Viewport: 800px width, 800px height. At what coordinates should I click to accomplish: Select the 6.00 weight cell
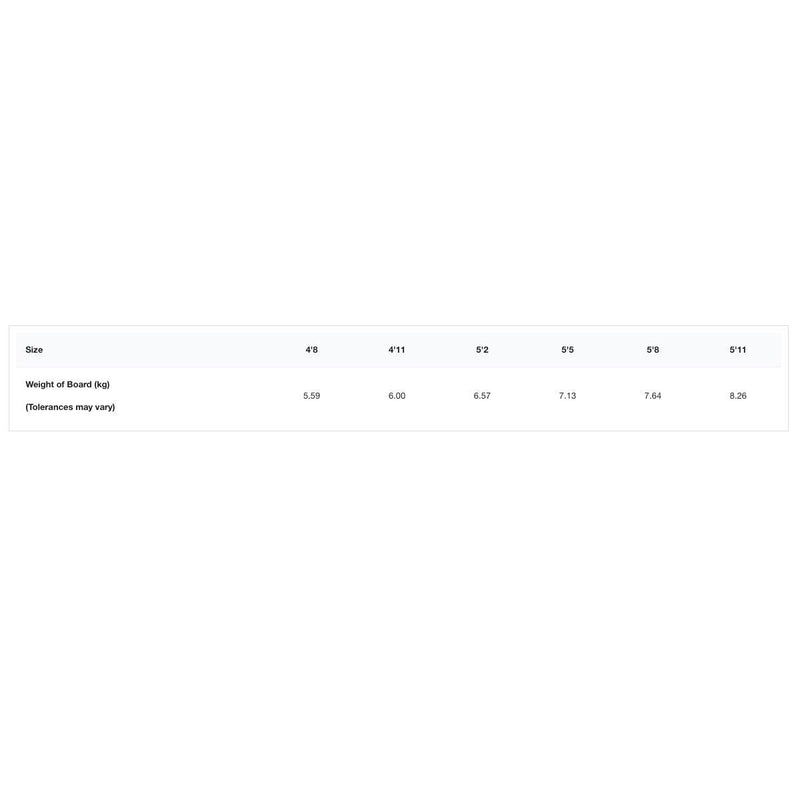[x=397, y=396]
